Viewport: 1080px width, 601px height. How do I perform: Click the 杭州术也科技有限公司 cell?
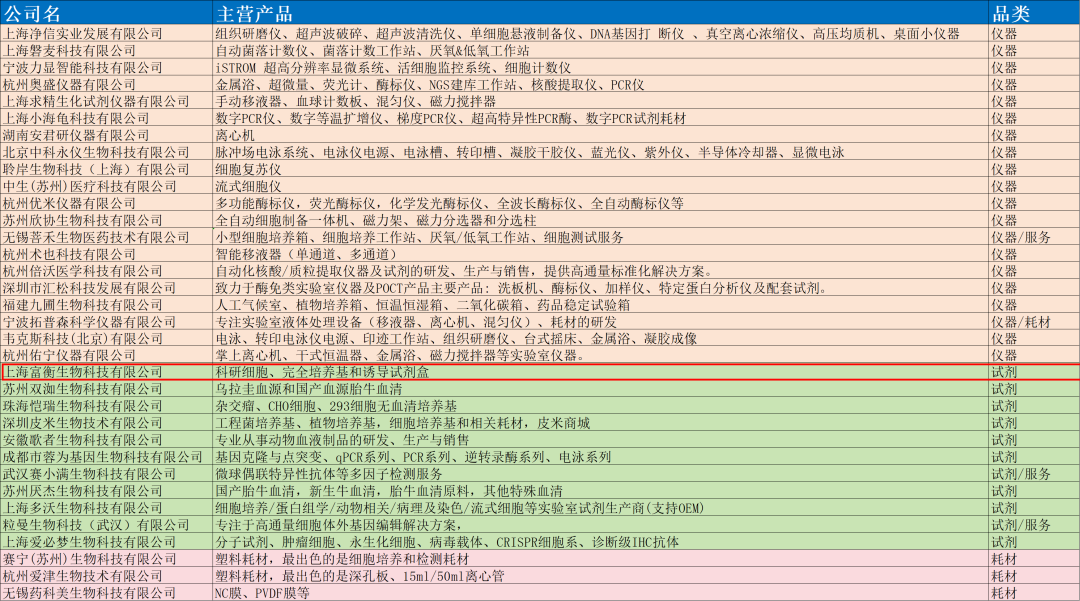[106, 254]
